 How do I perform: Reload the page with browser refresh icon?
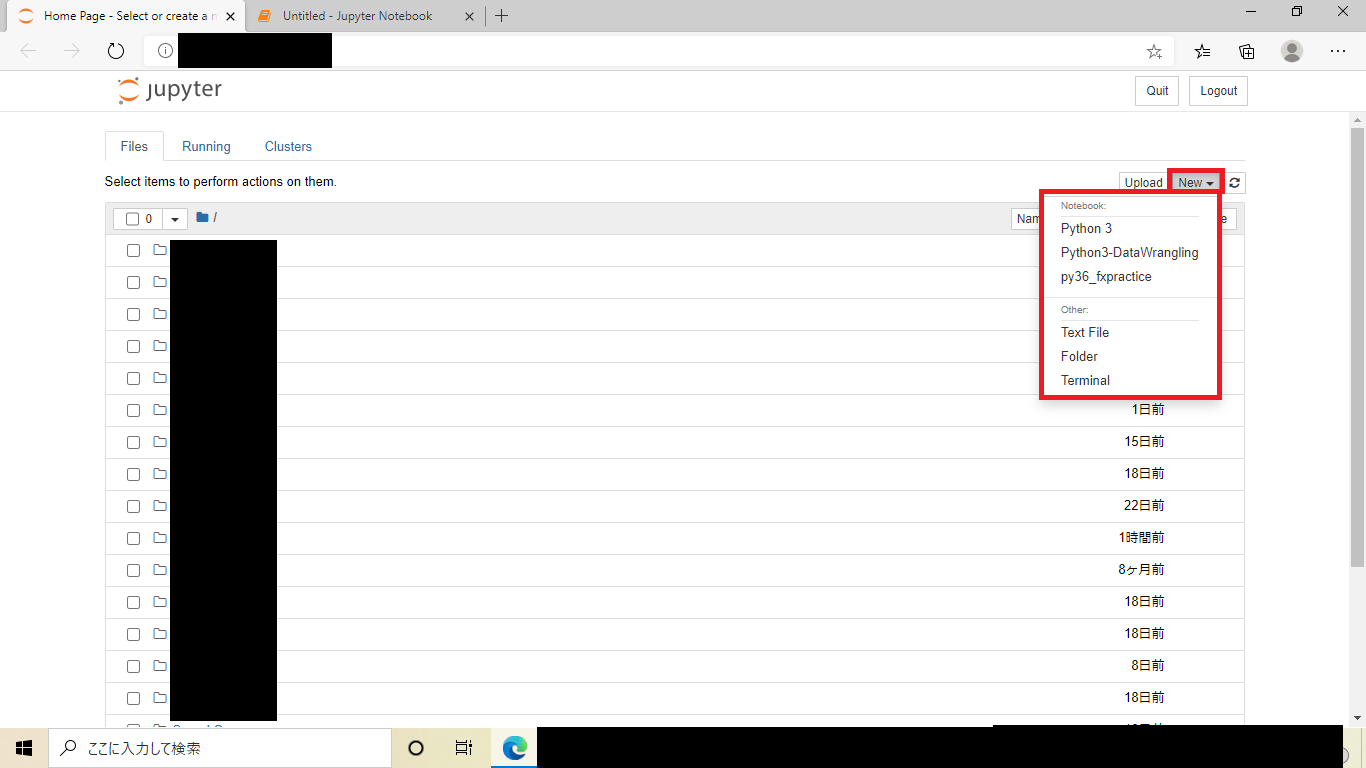116,51
